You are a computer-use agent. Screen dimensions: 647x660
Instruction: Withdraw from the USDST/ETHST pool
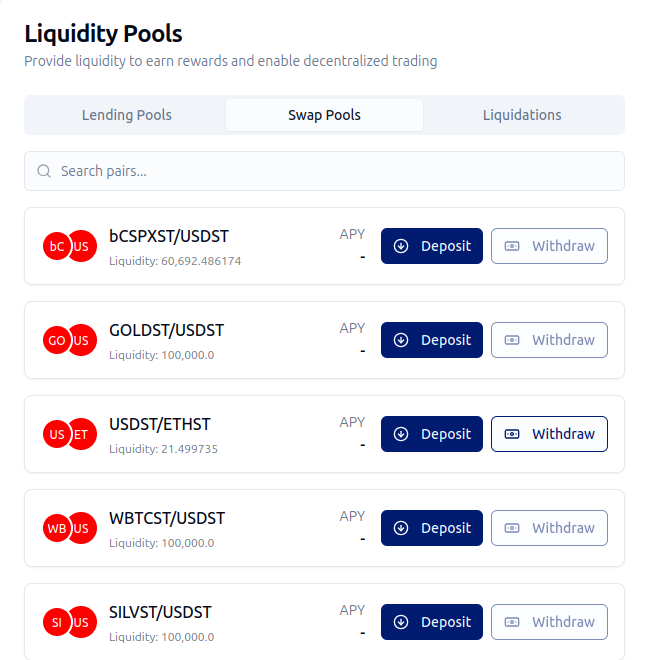tap(549, 434)
